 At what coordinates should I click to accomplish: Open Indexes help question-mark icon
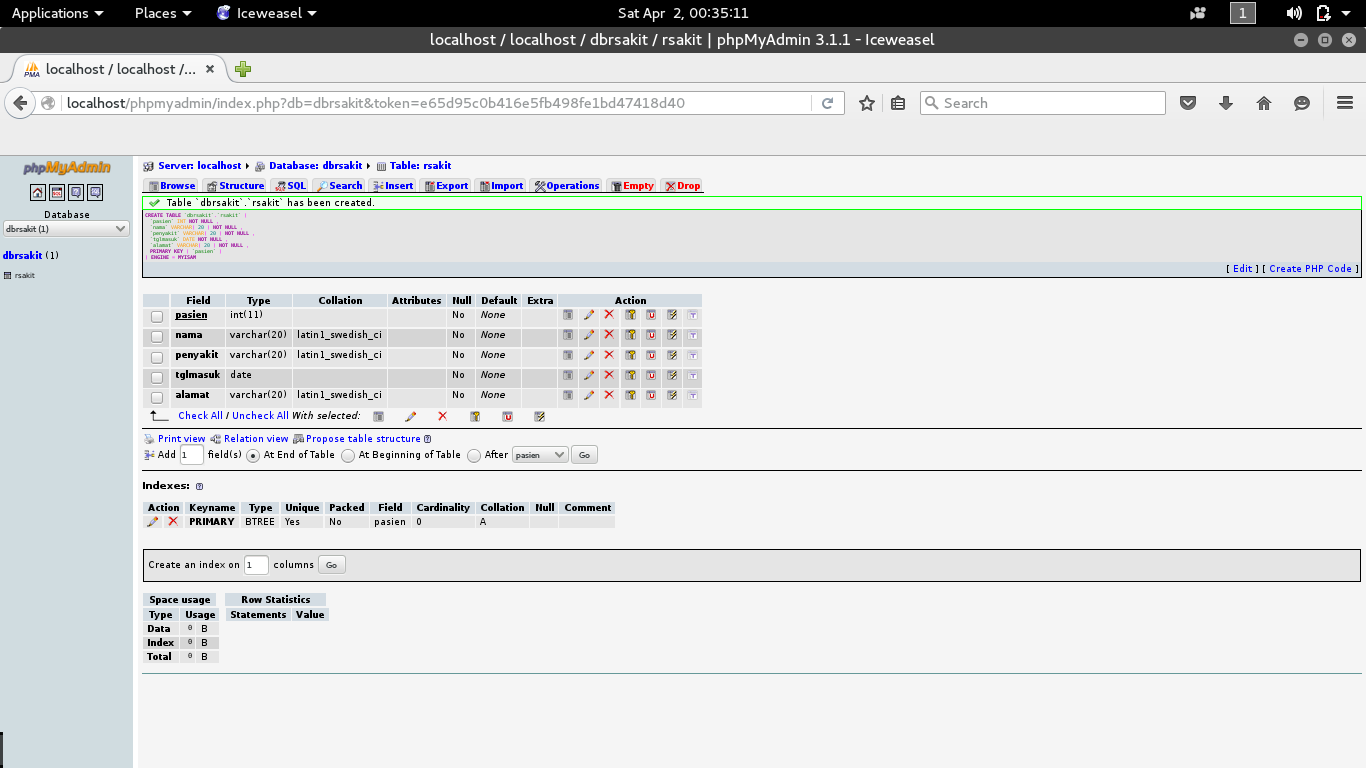(x=199, y=486)
